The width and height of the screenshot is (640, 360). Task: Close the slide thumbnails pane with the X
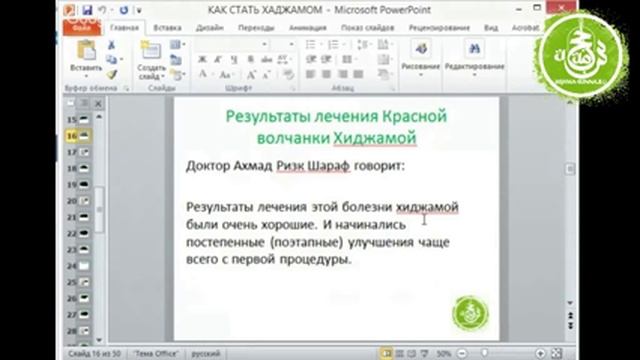tap(98, 104)
